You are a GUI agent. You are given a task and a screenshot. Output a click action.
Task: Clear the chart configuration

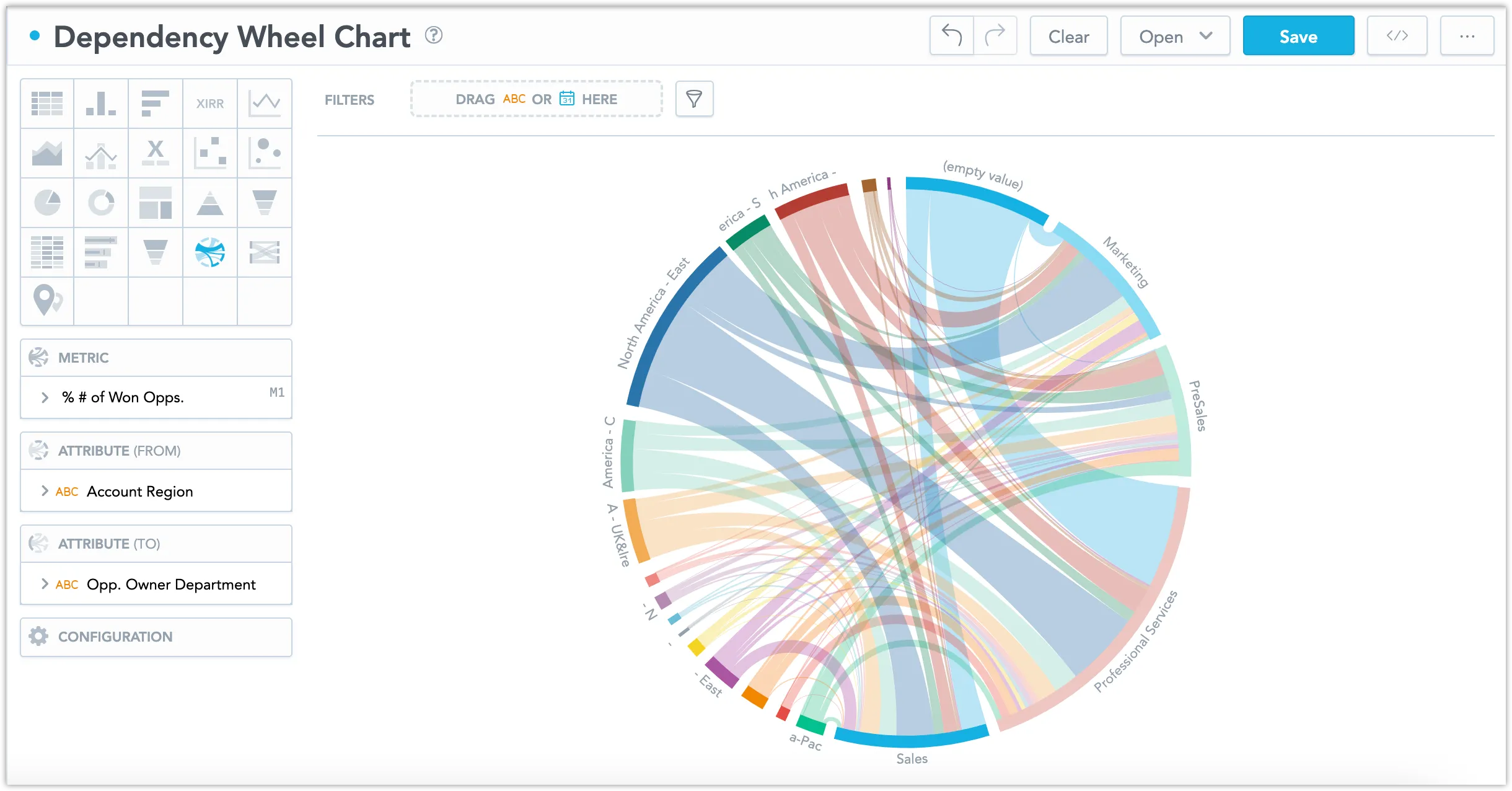click(1068, 36)
